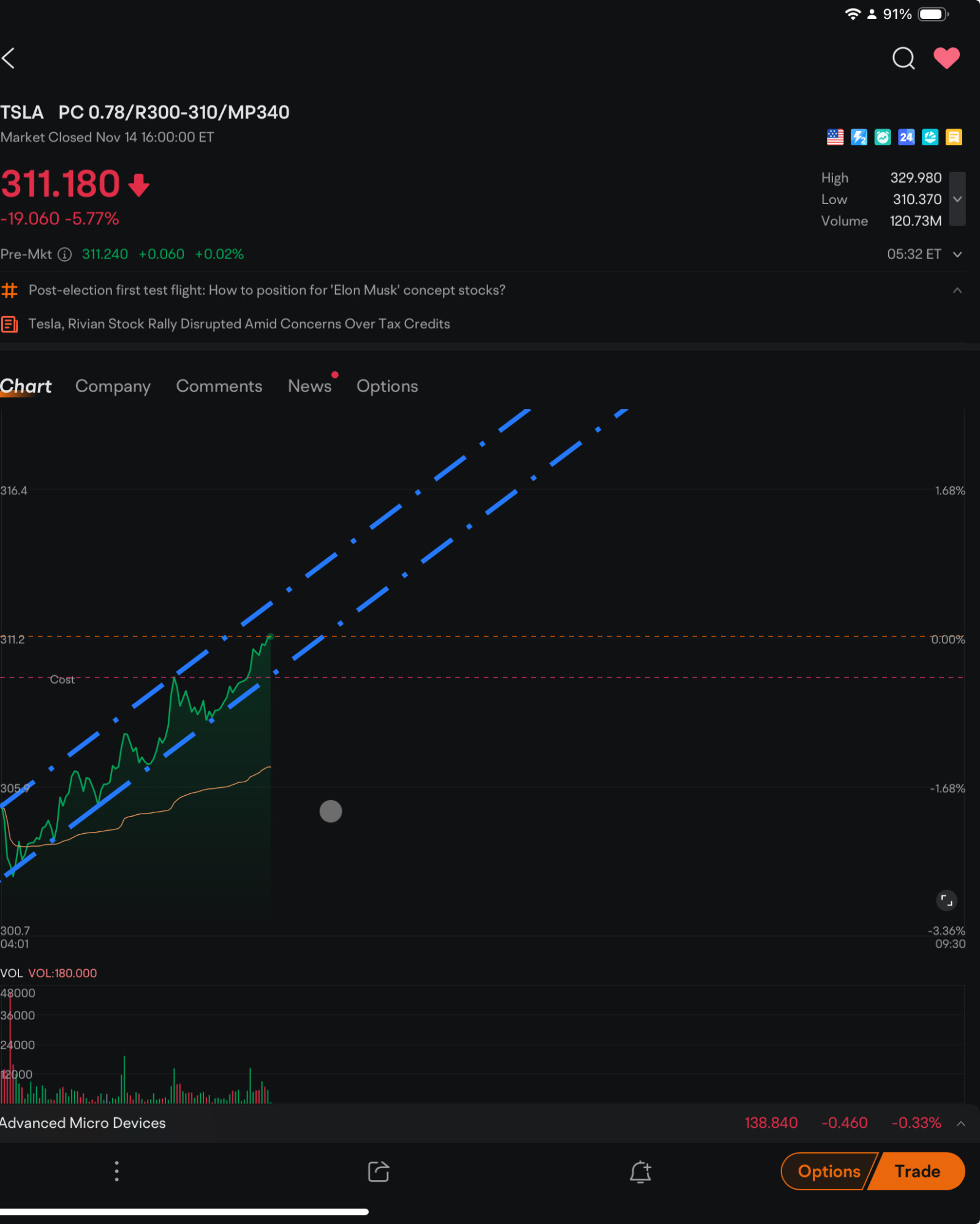Tap the VOL indicator label
The width and height of the screenshot is (980, 1224).
click(11, 973)
